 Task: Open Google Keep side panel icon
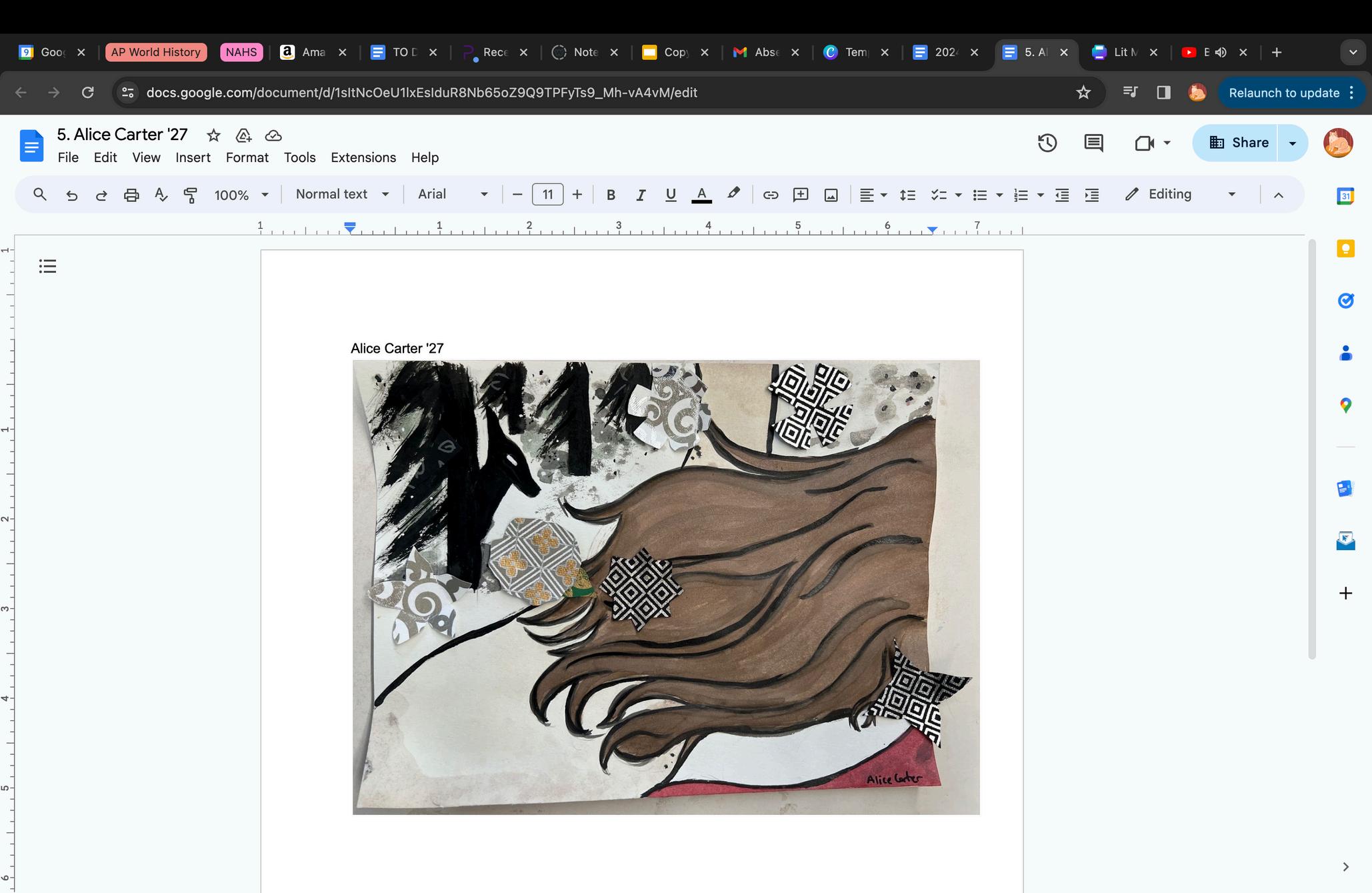point(1345,249)
